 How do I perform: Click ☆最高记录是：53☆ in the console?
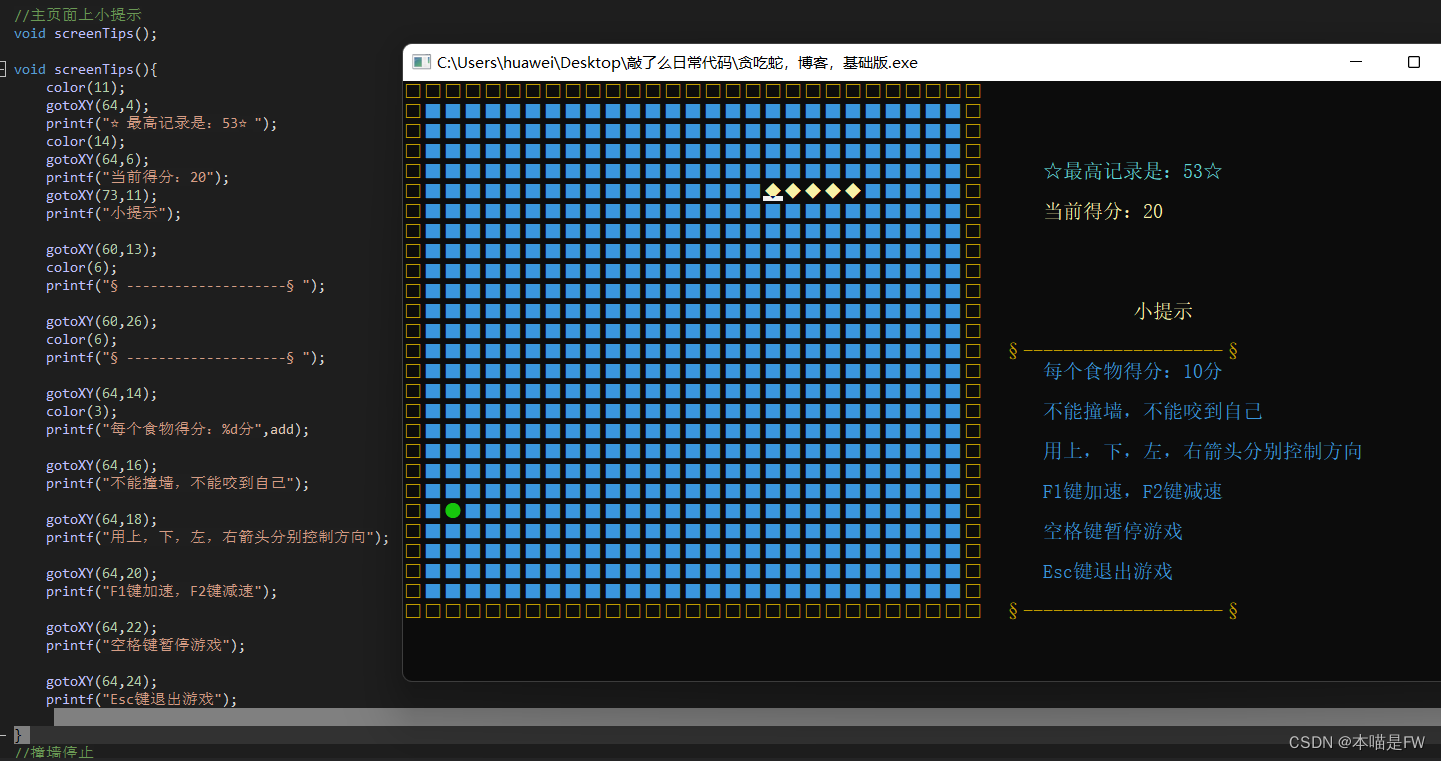click(1133, 171)
